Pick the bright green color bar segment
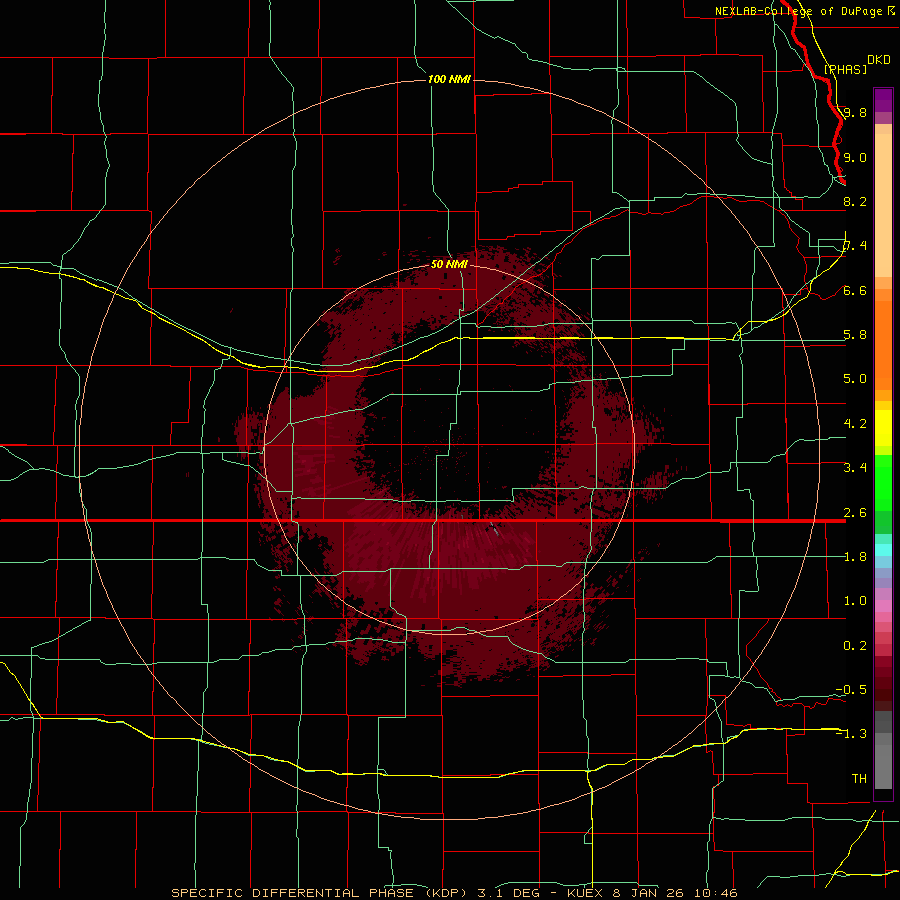 883,483
